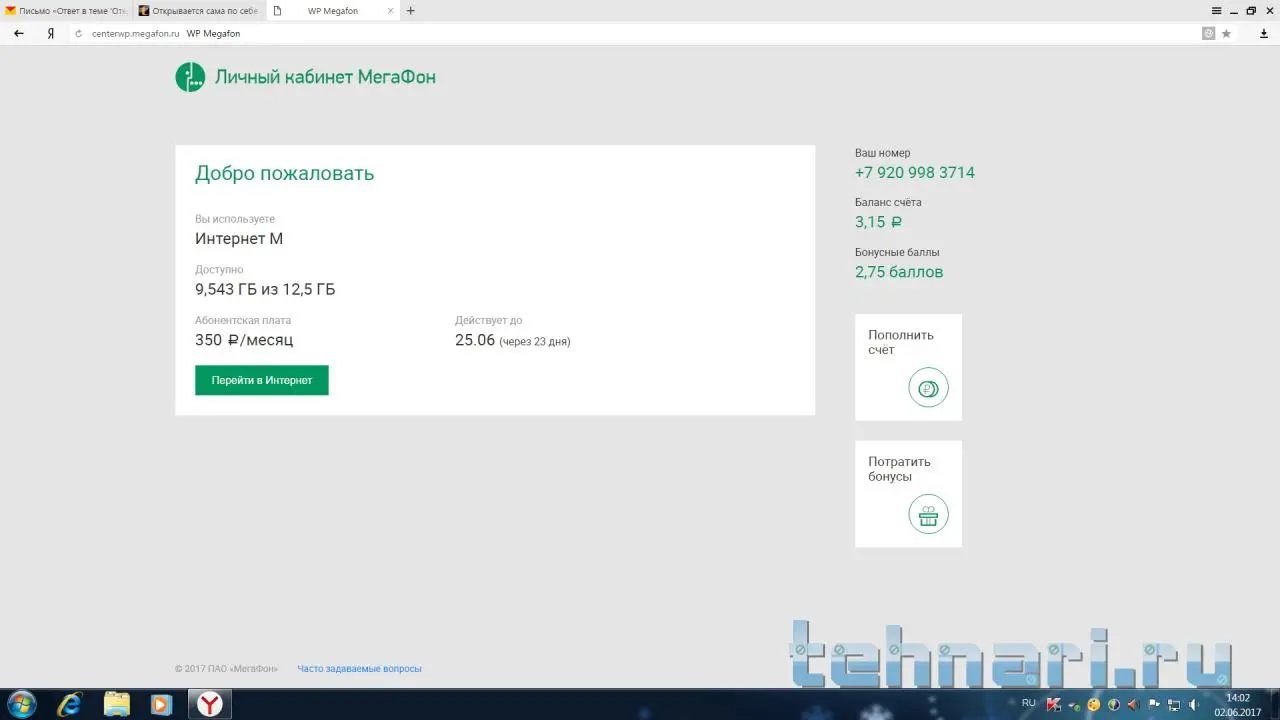Screen dimensions: 1280x720
Task: Click the protect shield icon in address bar
Action: pos(1208,33)
